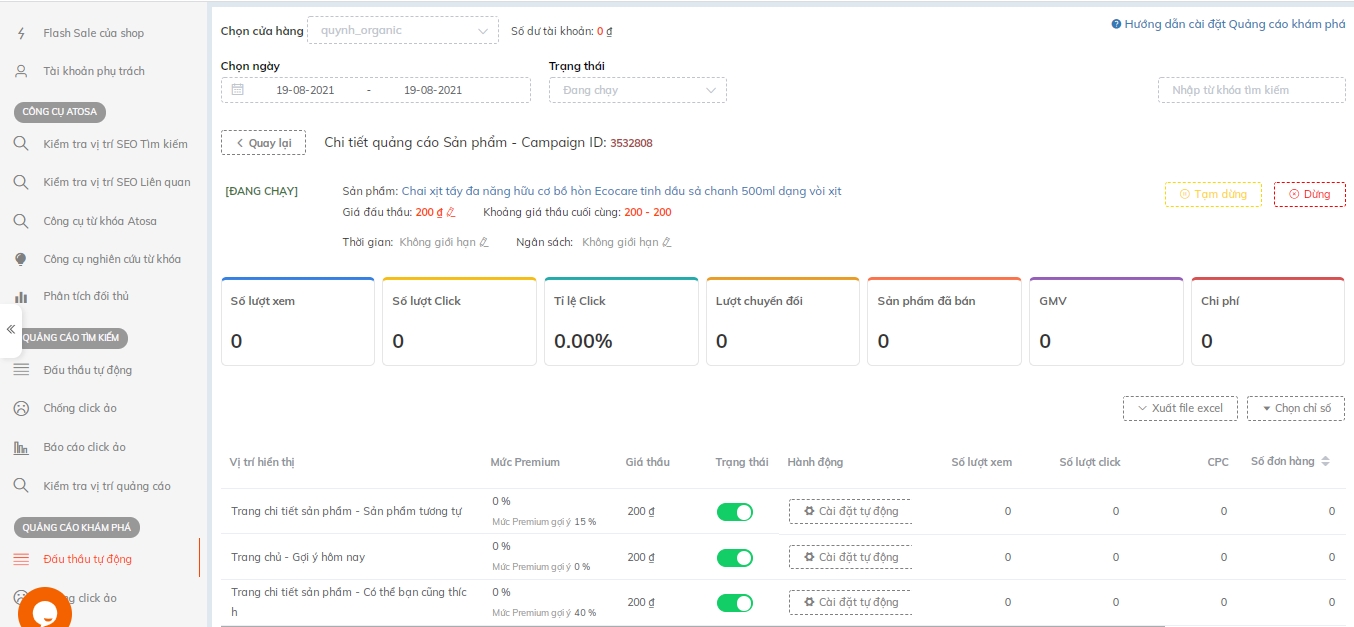Sort by Số đơn hàng column arrows
This screenshot has height=627, width=1354.
[x=1325, y=462]
